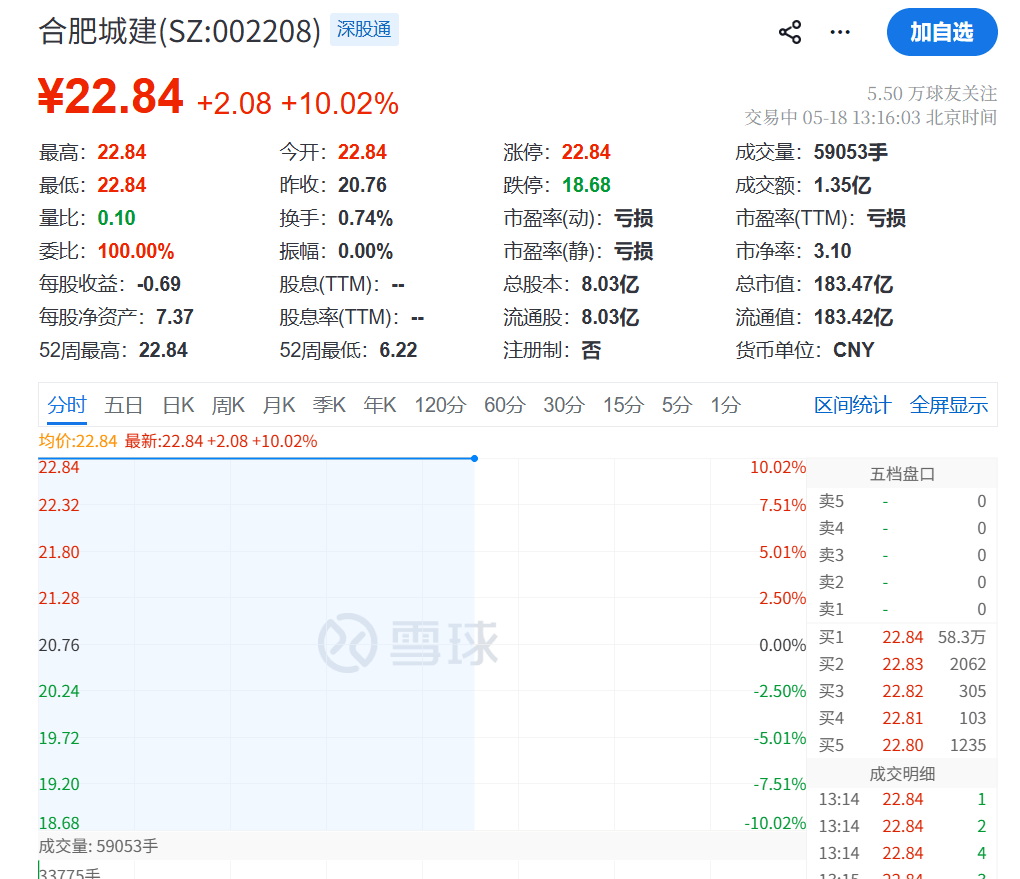Click the 跌停 value 18.68
The height and width of the screenshot is (879, 1020).
click(x=585, y=185)
